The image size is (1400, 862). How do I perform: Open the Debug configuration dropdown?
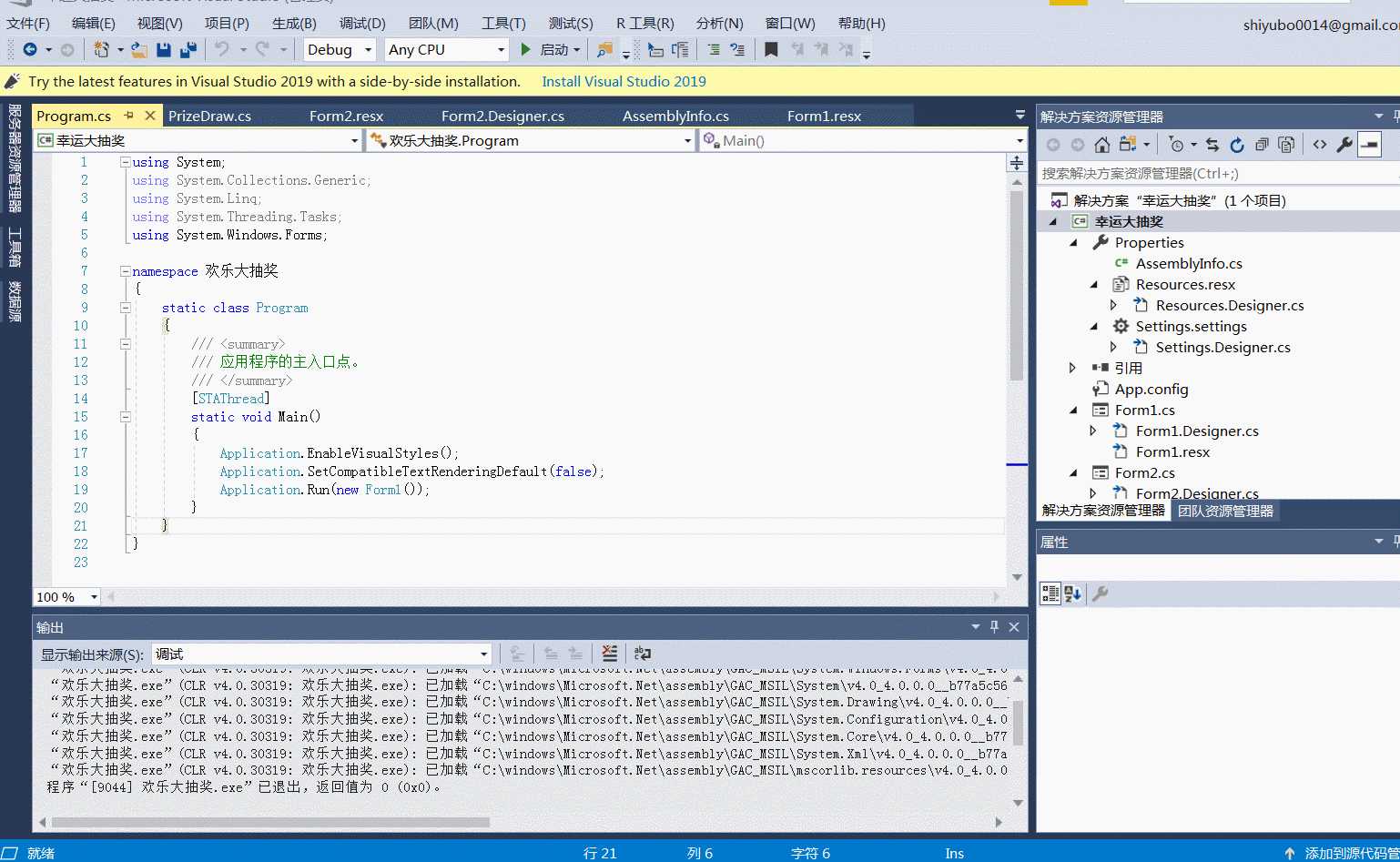coord(369,50)
